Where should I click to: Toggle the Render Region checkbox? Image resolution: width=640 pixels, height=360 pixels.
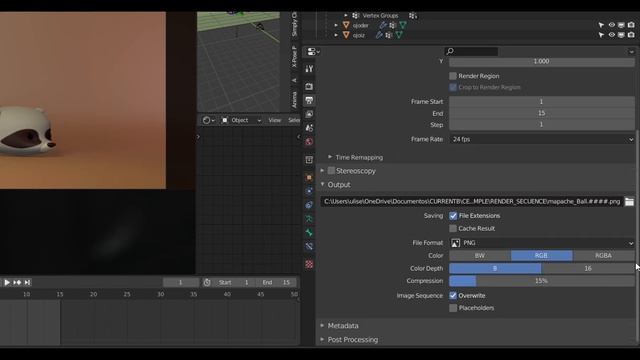coord(453,76)
